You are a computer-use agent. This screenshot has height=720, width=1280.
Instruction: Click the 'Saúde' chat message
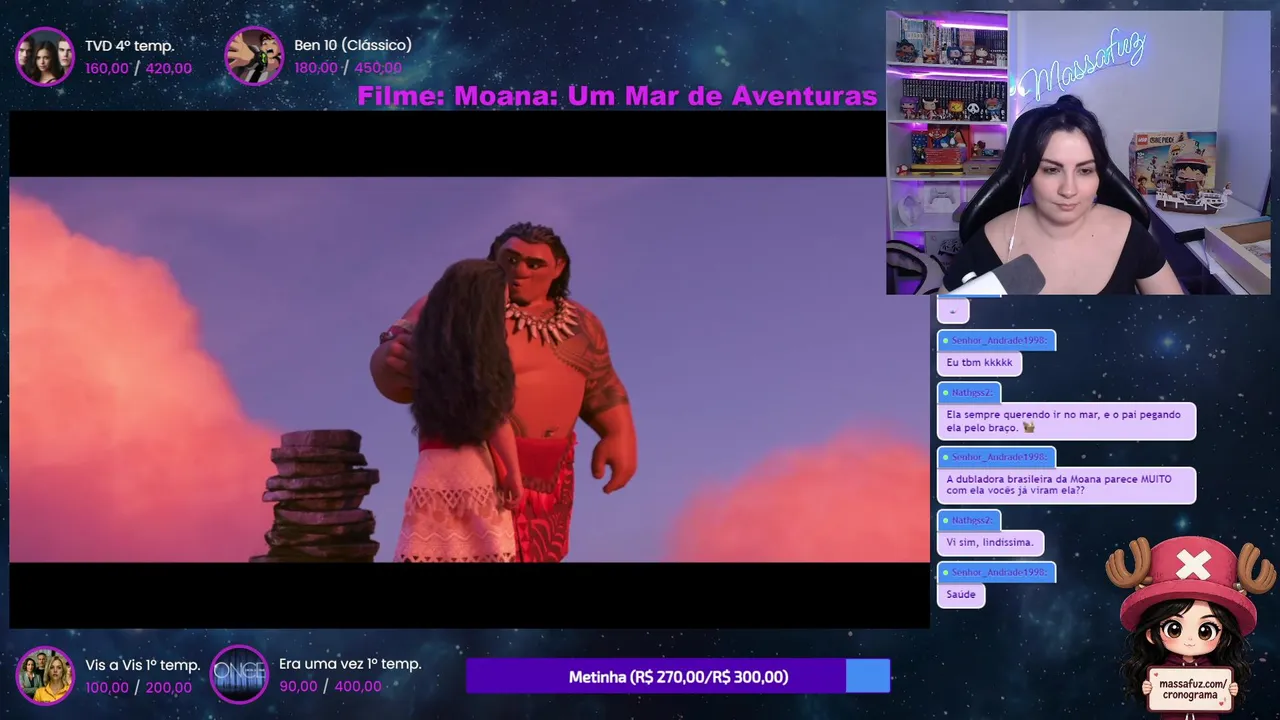961,594
